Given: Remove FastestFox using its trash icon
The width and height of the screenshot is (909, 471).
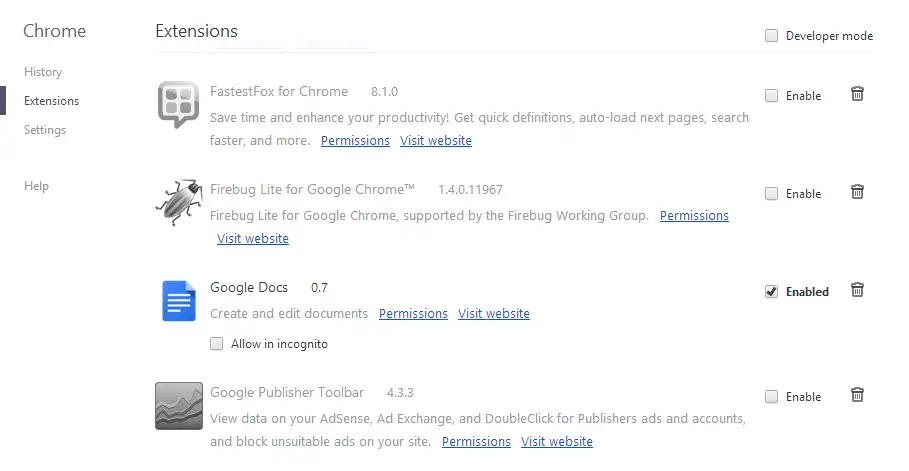Looking at the screenshot, I should click(857, 93).
